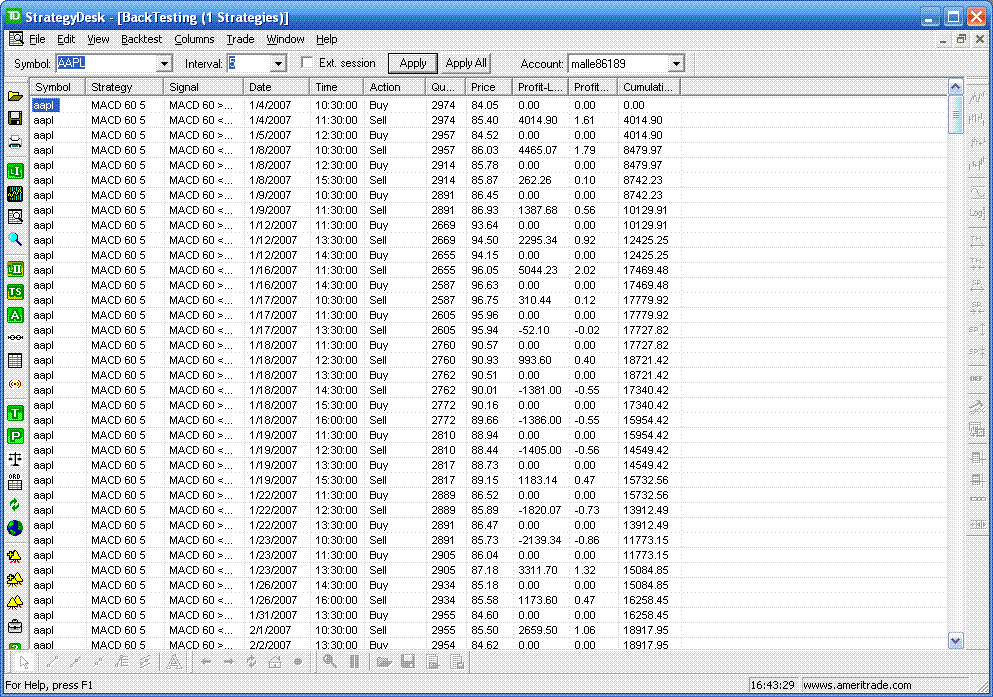
Task: Open the green Level I quotes icon
Action: tap(15, 171)
